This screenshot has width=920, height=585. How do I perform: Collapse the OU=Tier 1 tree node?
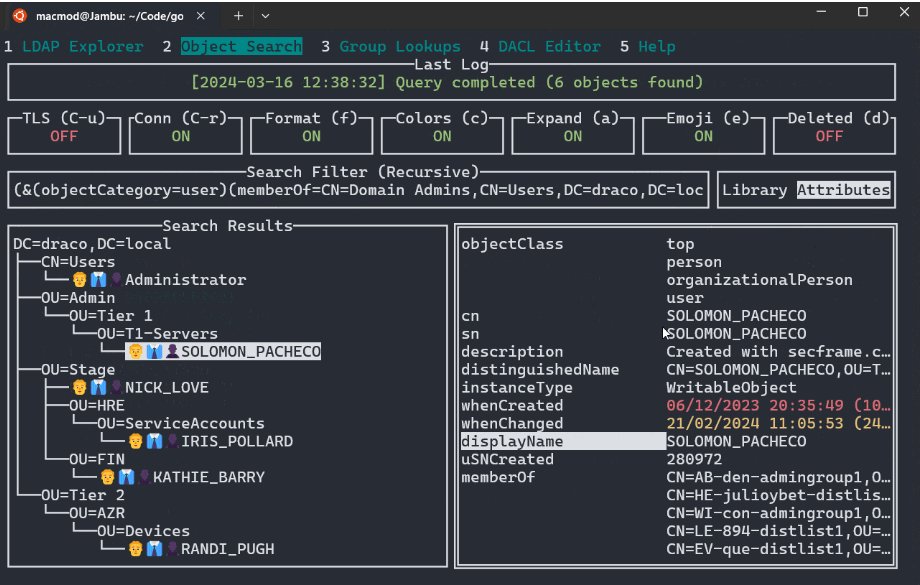pos(110,316)
